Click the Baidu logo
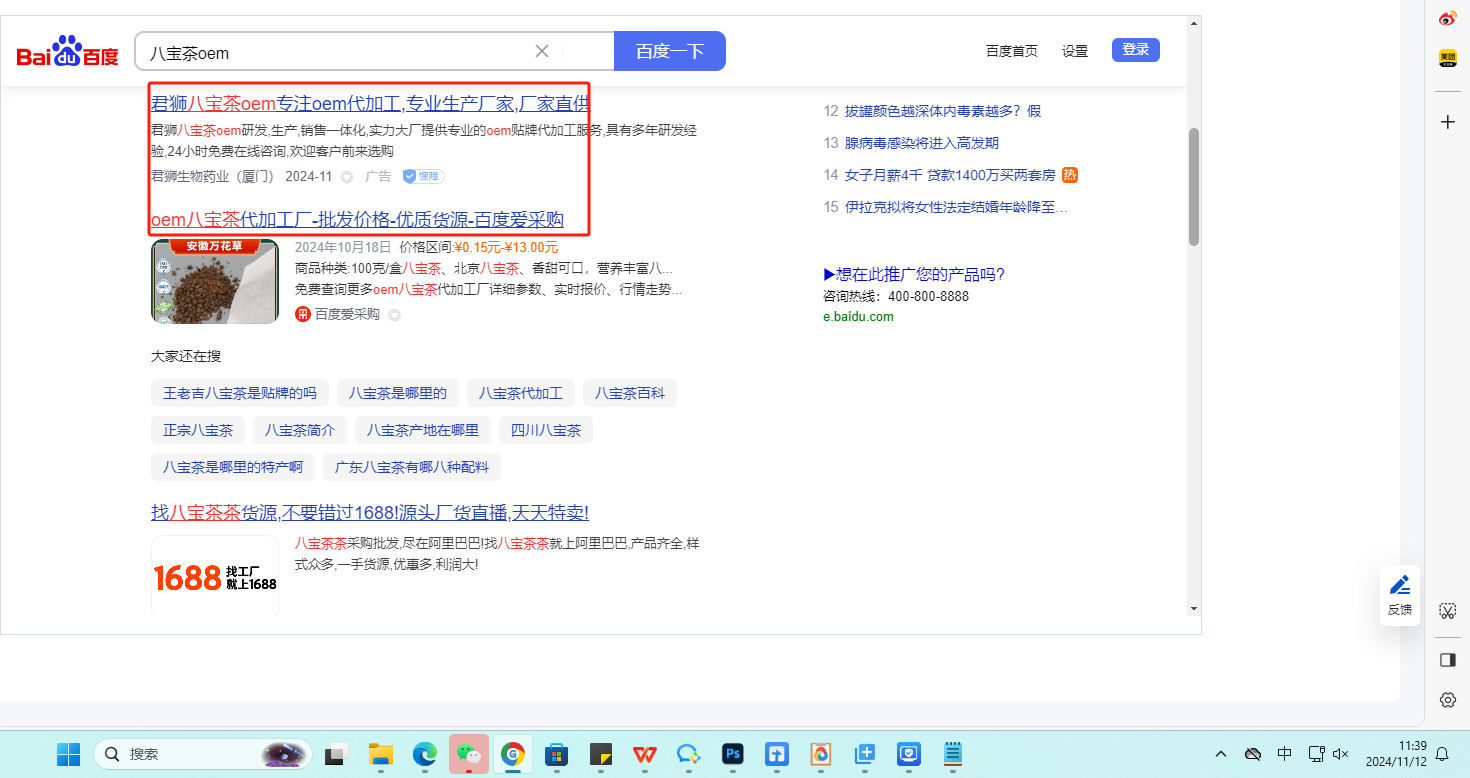 click(x=67, y=51)
